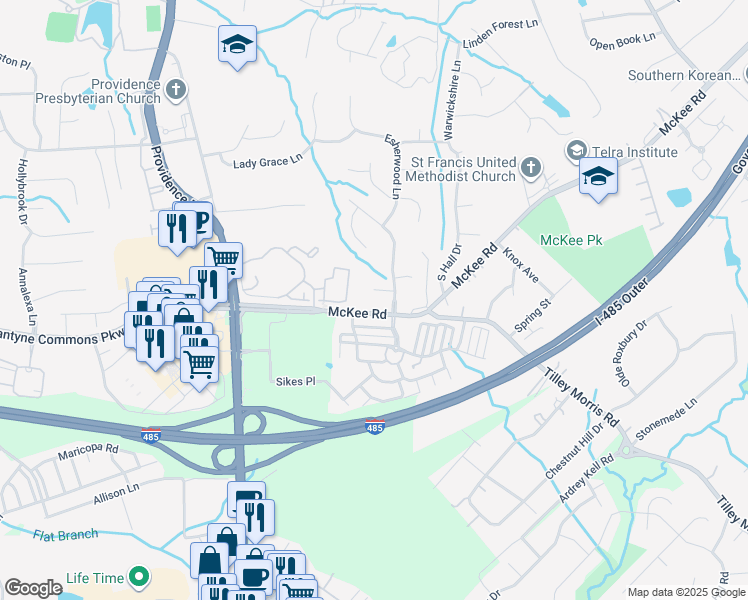Select the school marker below Telra Institute
748x600 pixels.
pos(598,177)
